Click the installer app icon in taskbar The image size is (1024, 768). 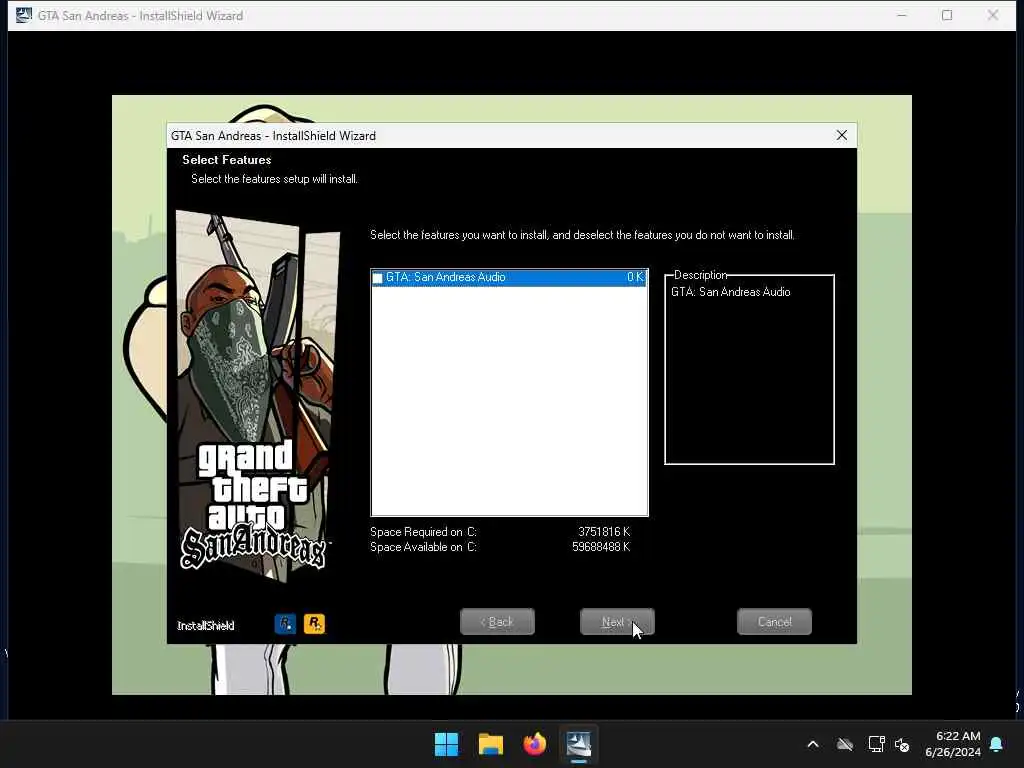(579, 744)
